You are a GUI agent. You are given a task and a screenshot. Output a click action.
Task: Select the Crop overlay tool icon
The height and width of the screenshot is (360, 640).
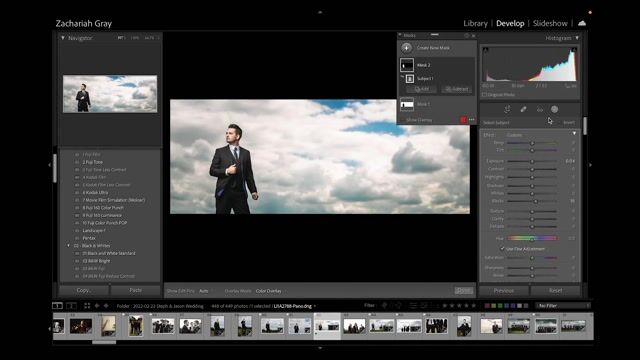507,109
